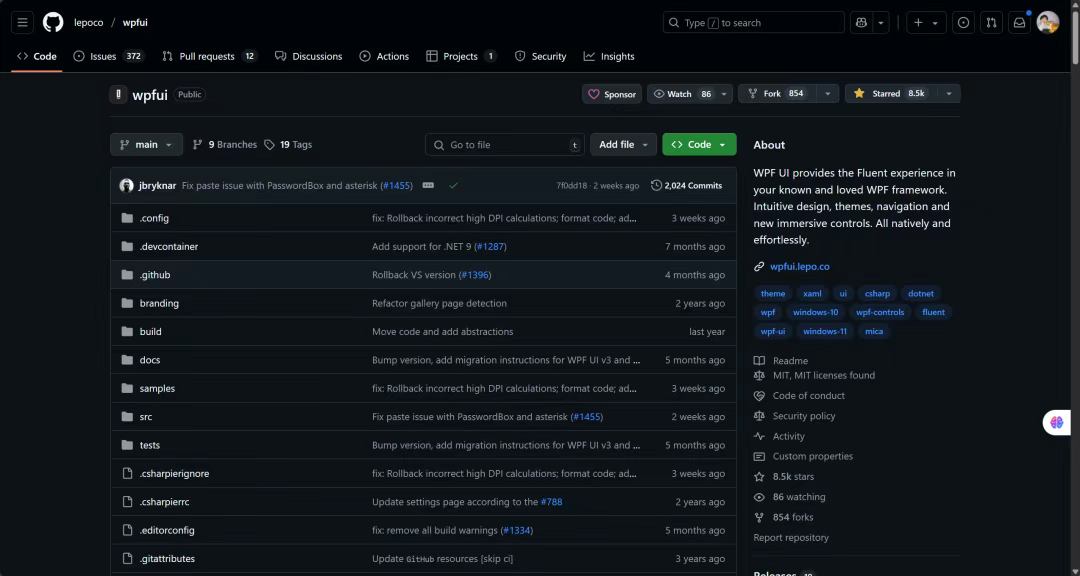Open the samples folder

click(x=157, y=389)
